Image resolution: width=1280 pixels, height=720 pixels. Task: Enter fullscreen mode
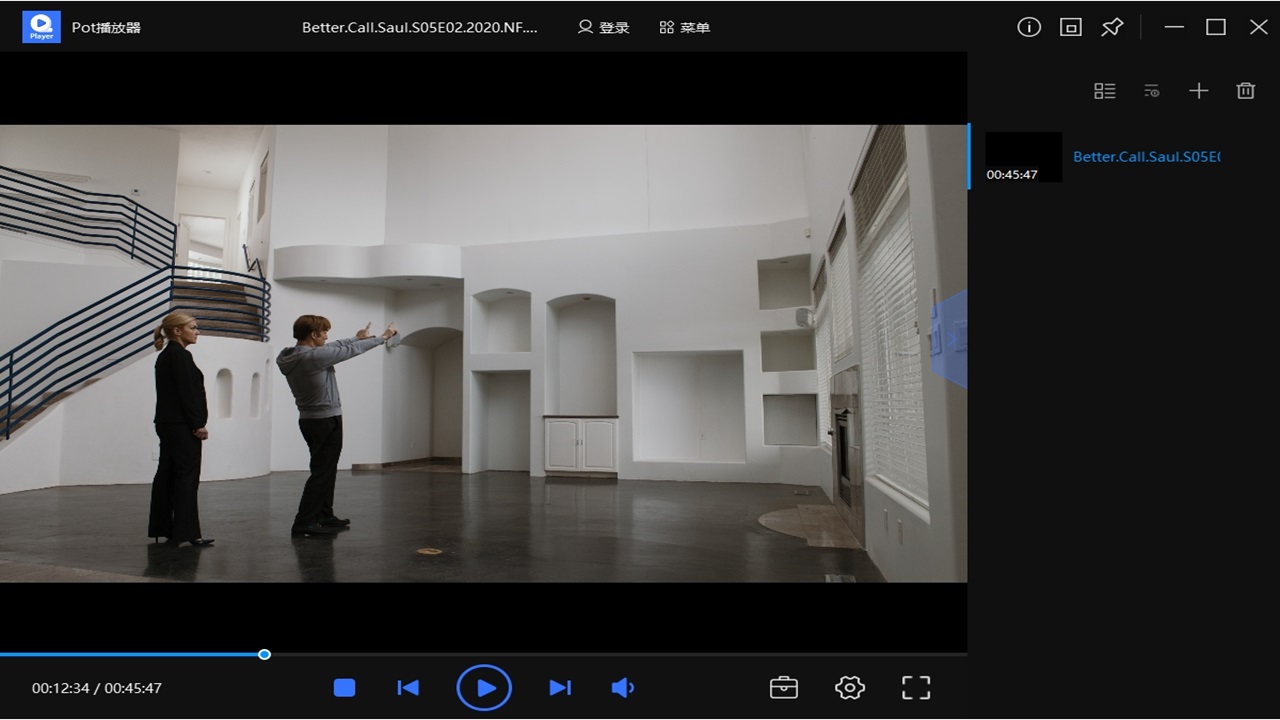pos(916,688)
